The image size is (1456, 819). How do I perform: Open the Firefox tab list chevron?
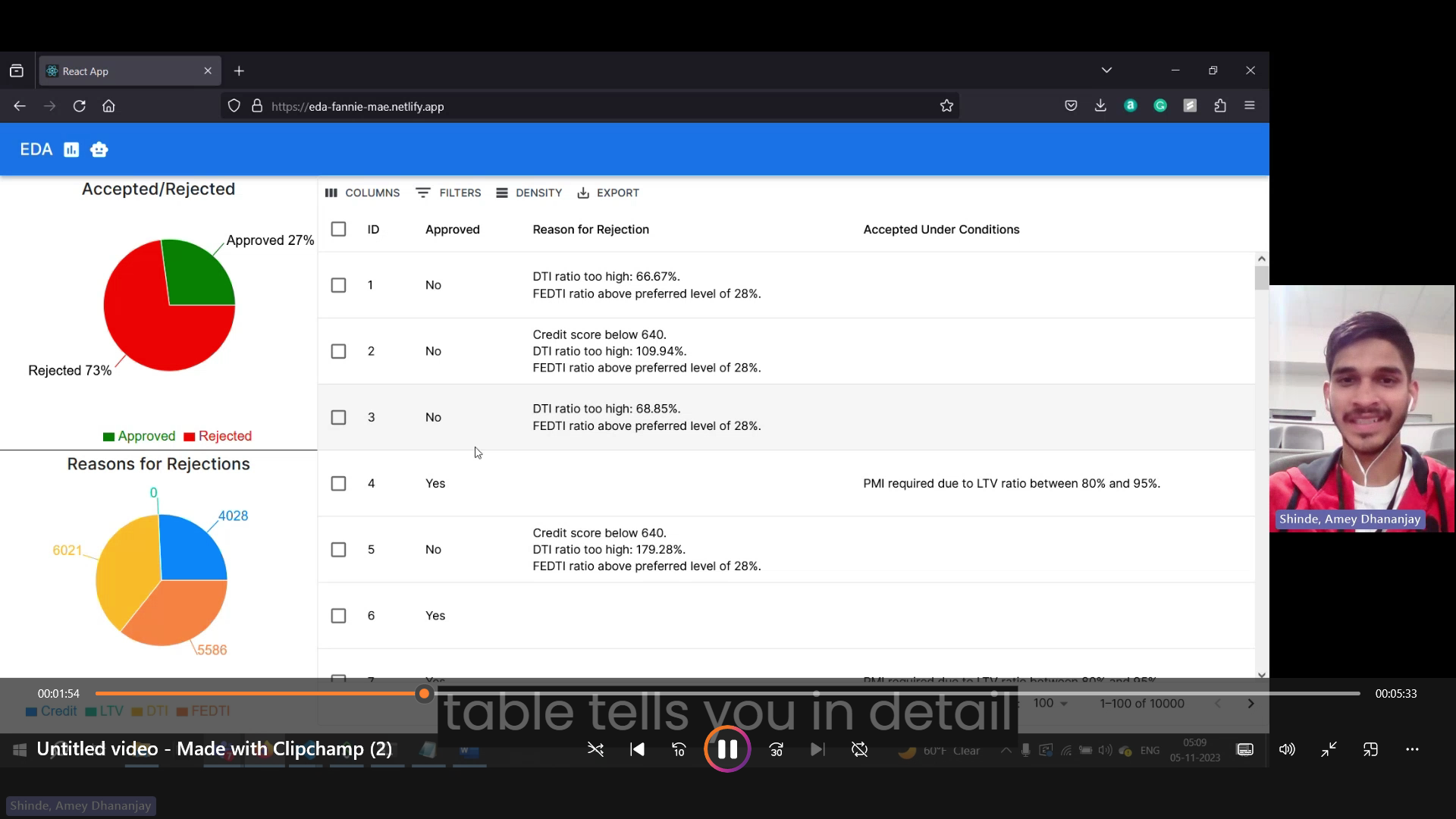click(1106, 71)
